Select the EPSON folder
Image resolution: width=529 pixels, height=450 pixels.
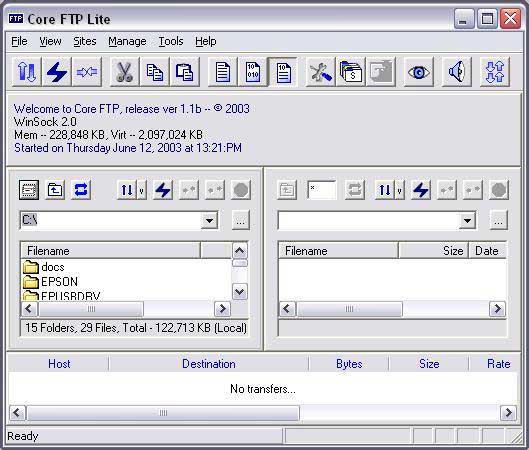50,281
